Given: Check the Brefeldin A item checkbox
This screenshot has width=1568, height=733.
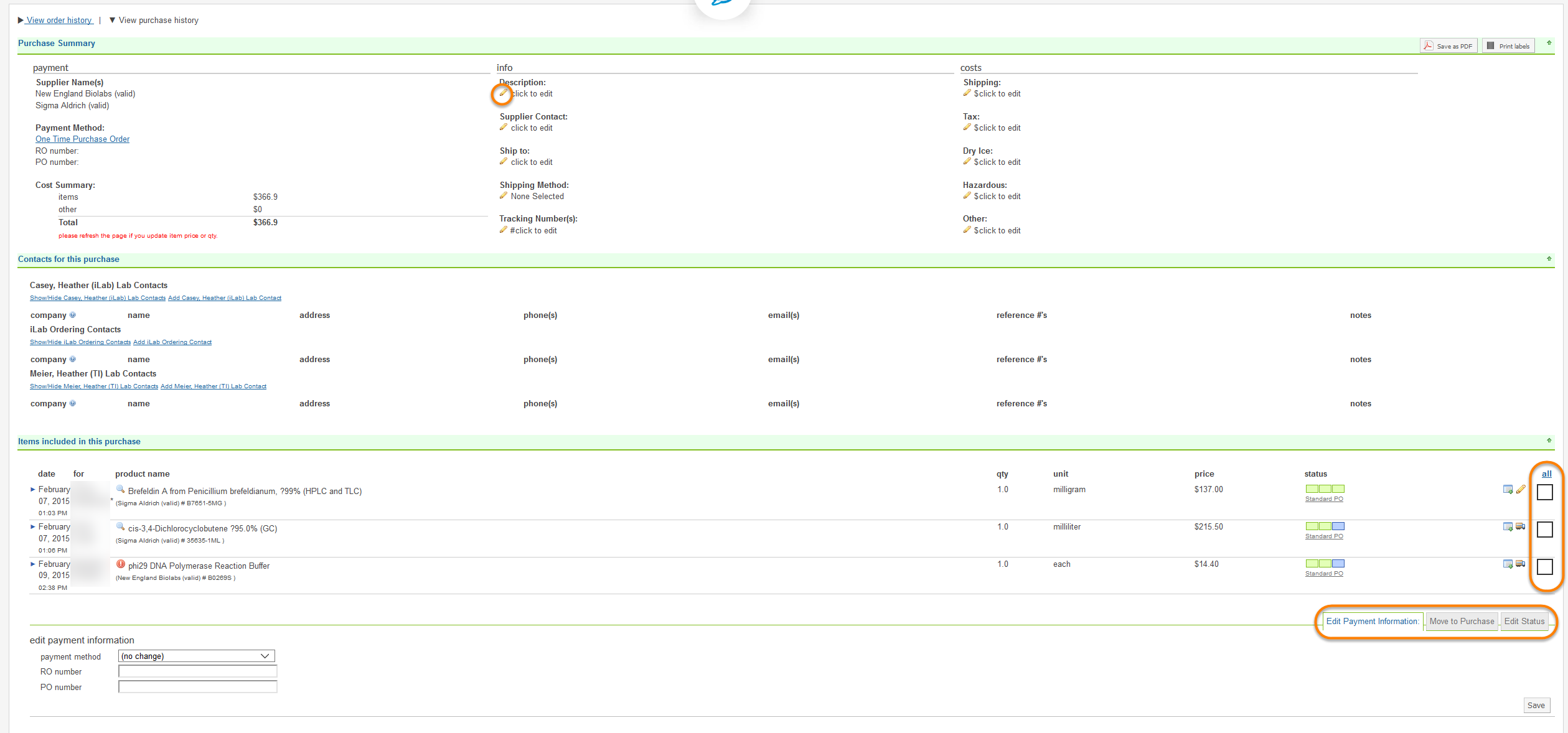Looking at the screenshot, I should tap(1544, 492).
